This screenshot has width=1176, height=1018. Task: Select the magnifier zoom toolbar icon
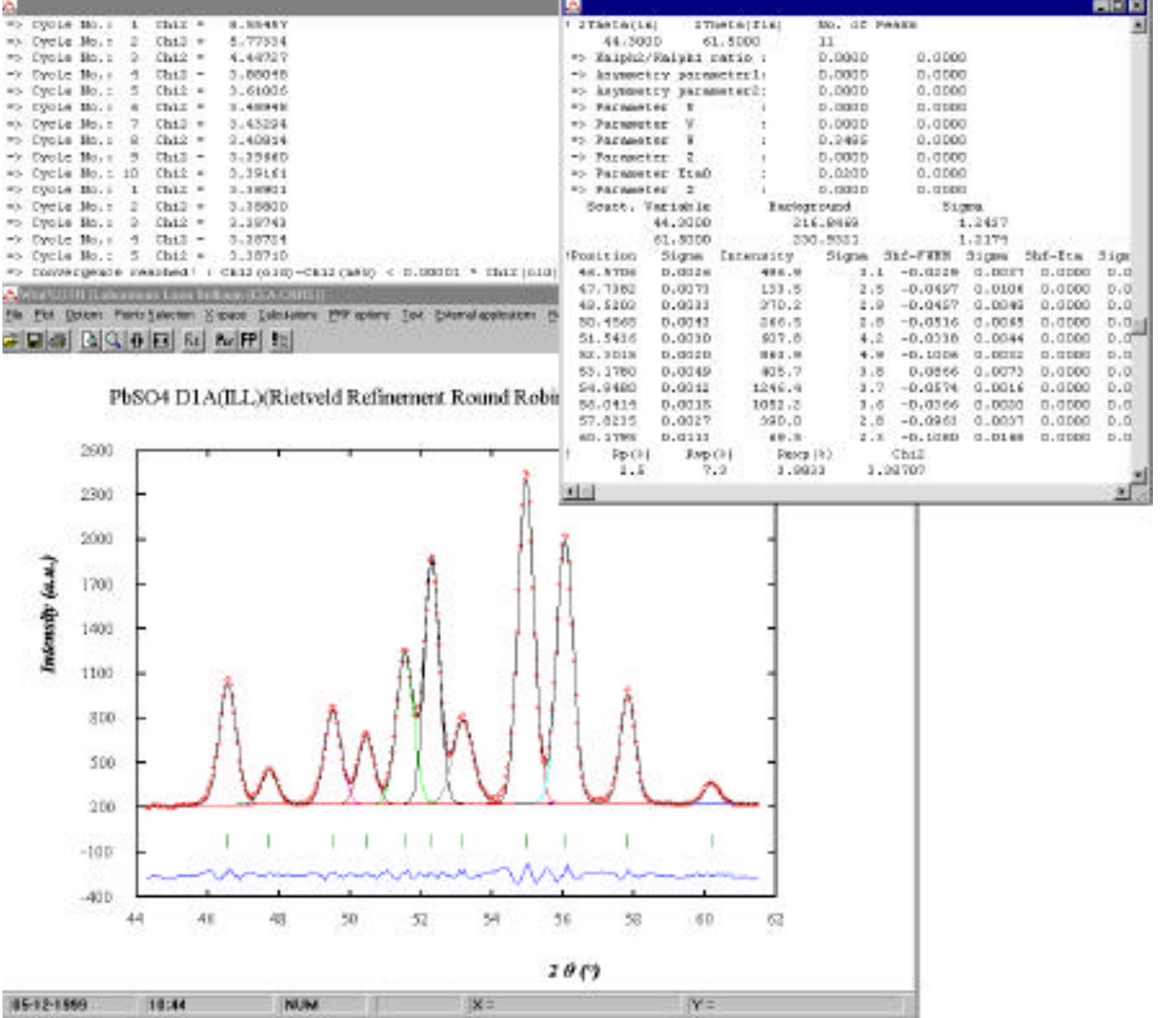point(113,340)
